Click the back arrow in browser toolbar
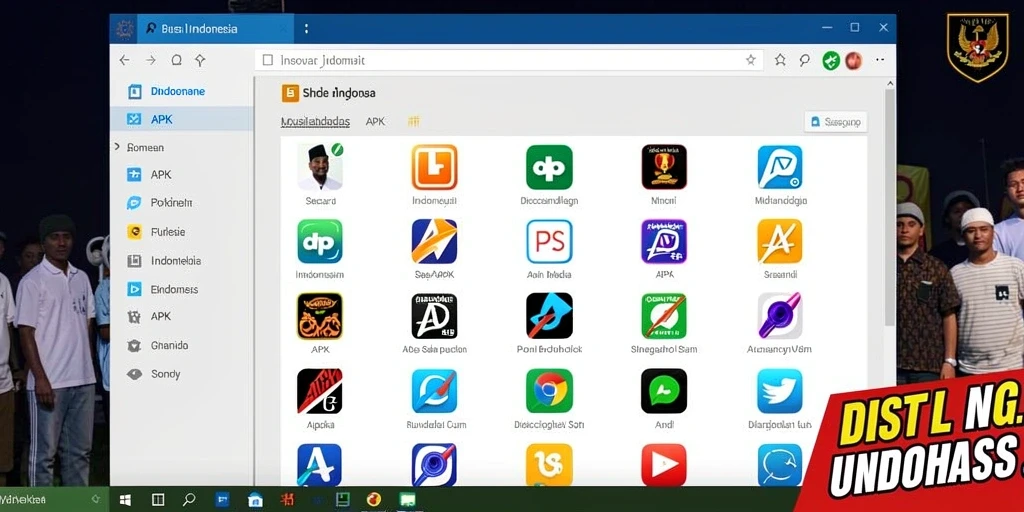 pos(124,61)
